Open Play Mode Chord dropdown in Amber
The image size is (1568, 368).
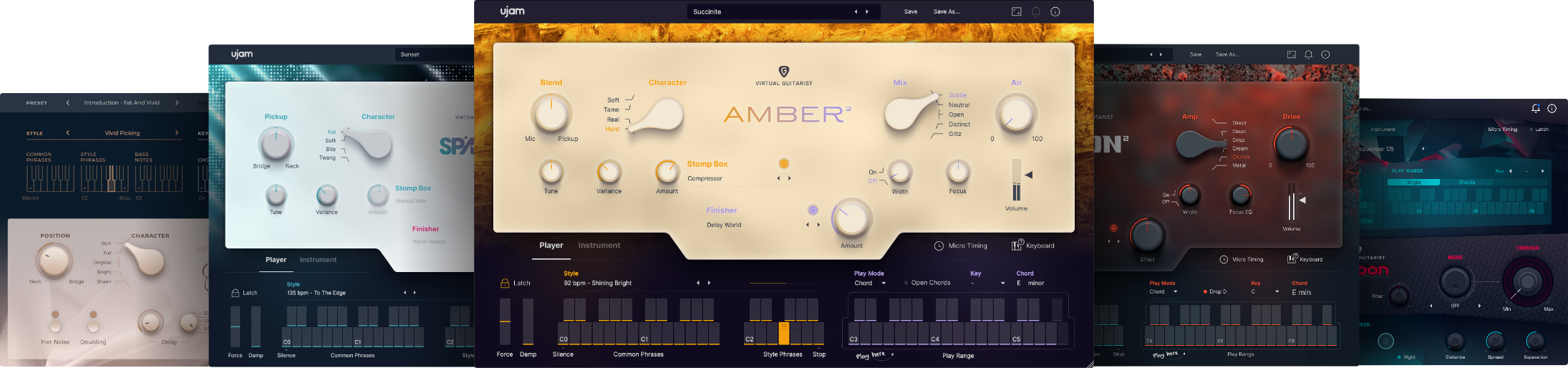[870, 283]
